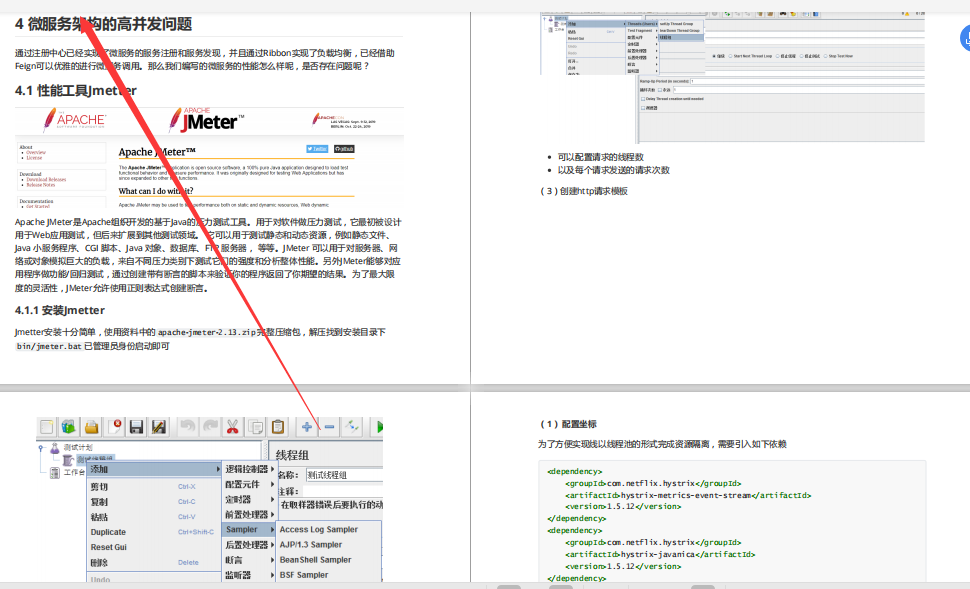Click the github button on Apache JMeter page

point(345,148)
